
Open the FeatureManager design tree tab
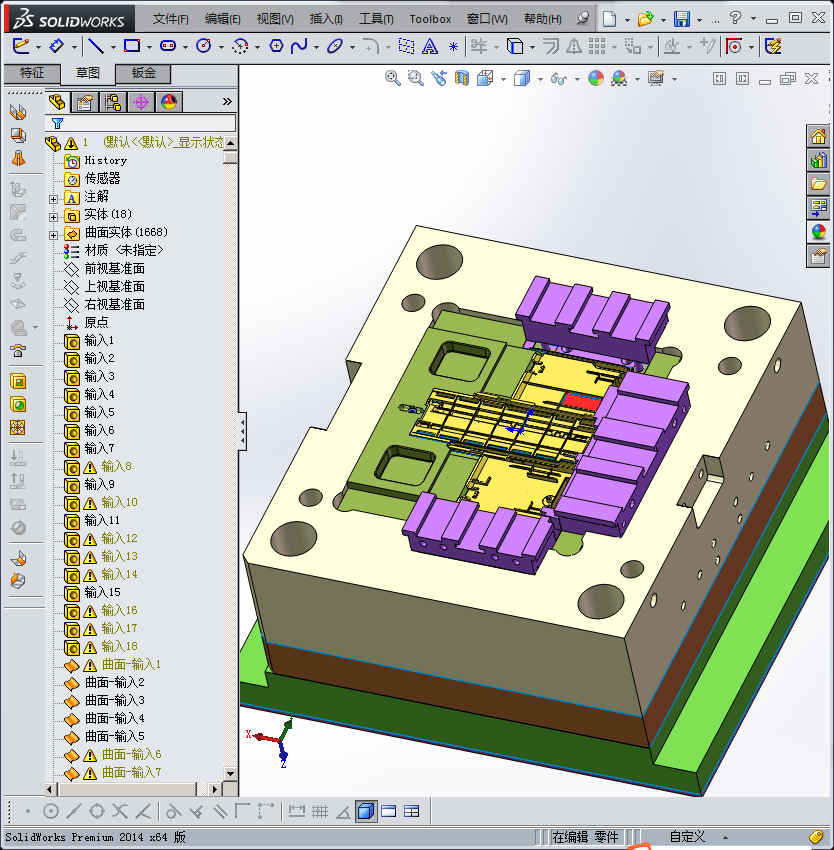[56, 102]
